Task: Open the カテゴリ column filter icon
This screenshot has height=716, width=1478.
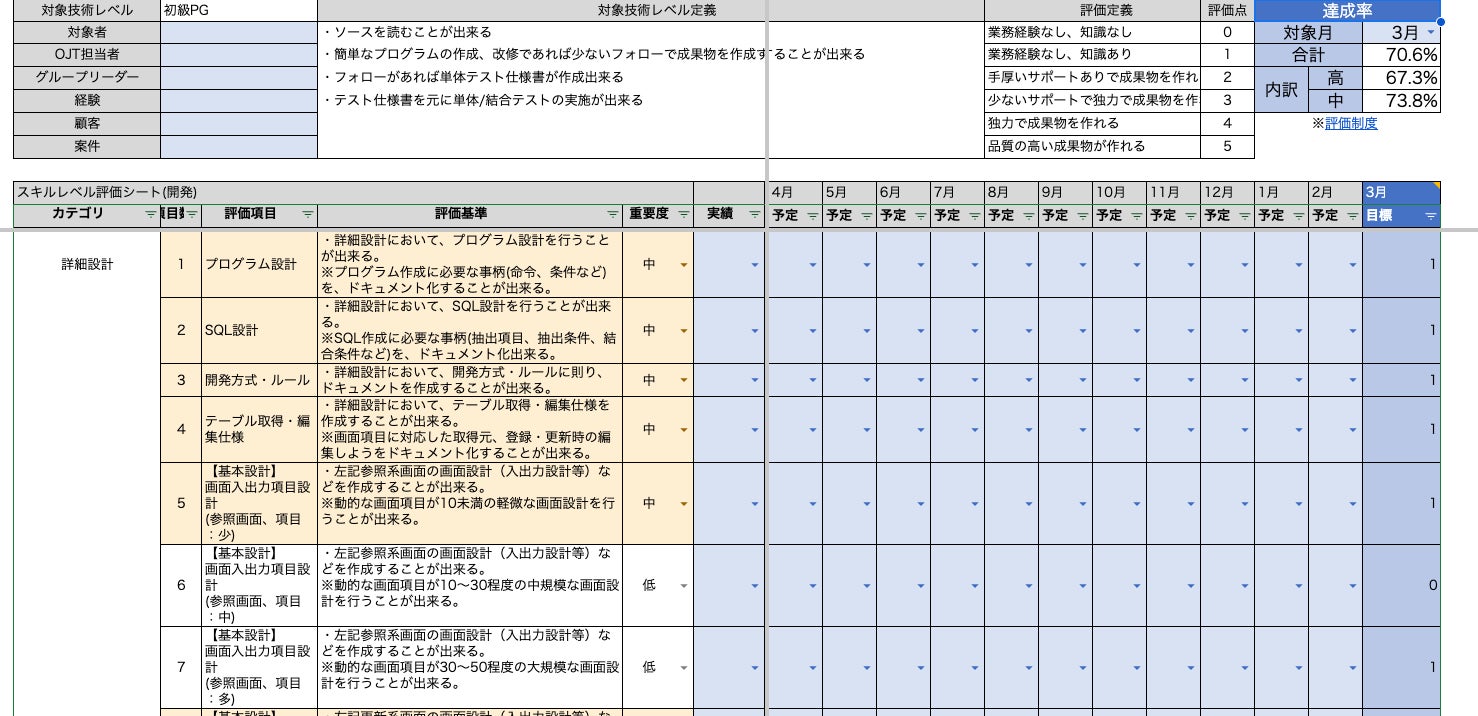Action: click(x=150, y=215)
